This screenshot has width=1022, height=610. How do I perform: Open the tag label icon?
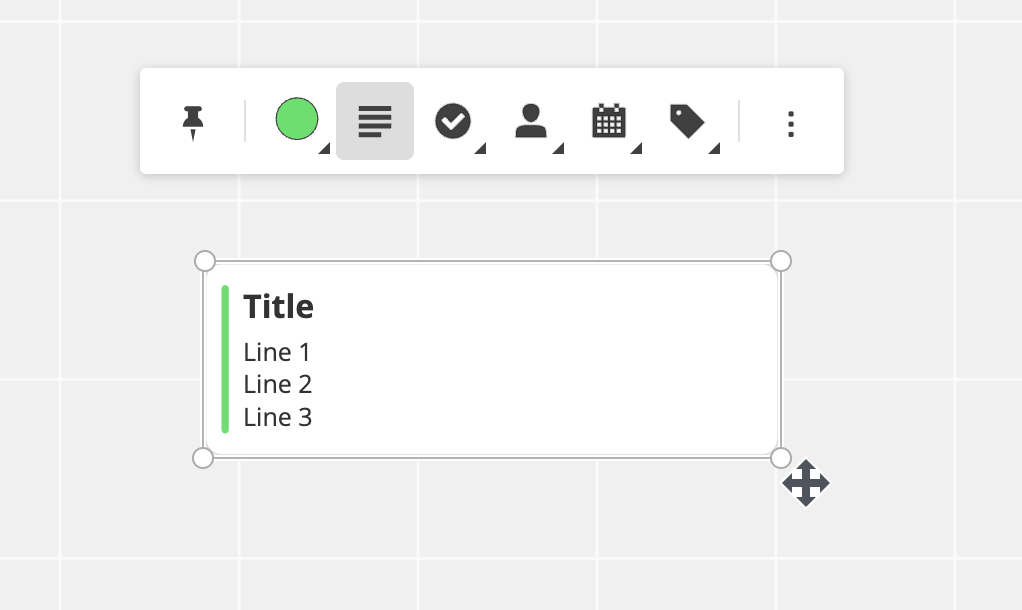(x=687, y=121)
